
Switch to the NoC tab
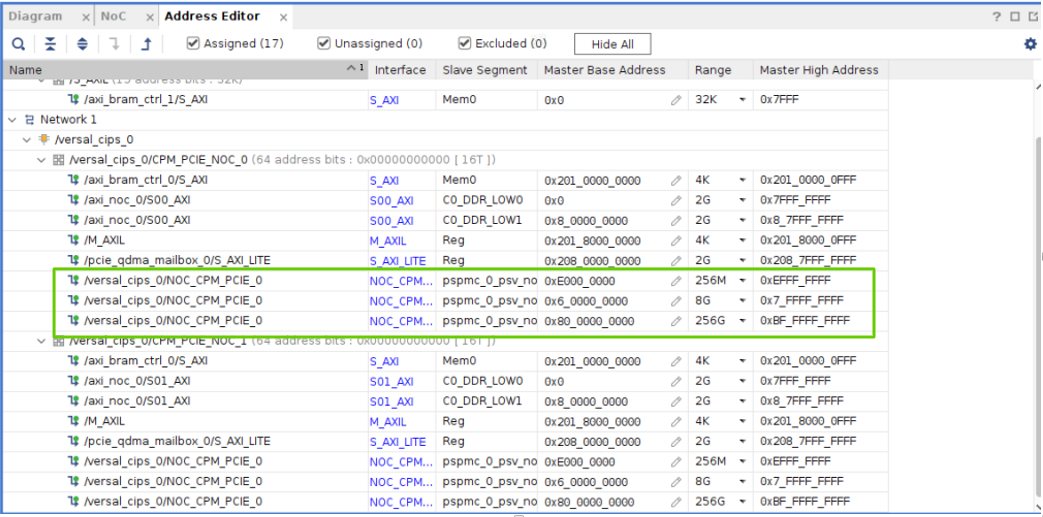coord(114,17)
